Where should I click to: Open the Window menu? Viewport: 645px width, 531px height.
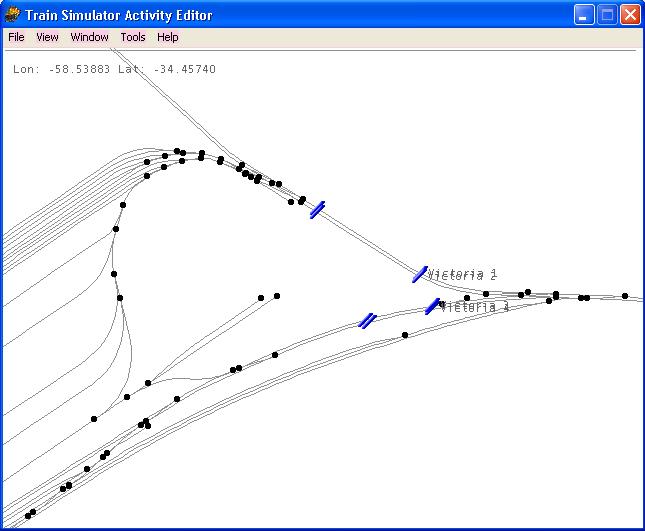[x=89, y=37]
